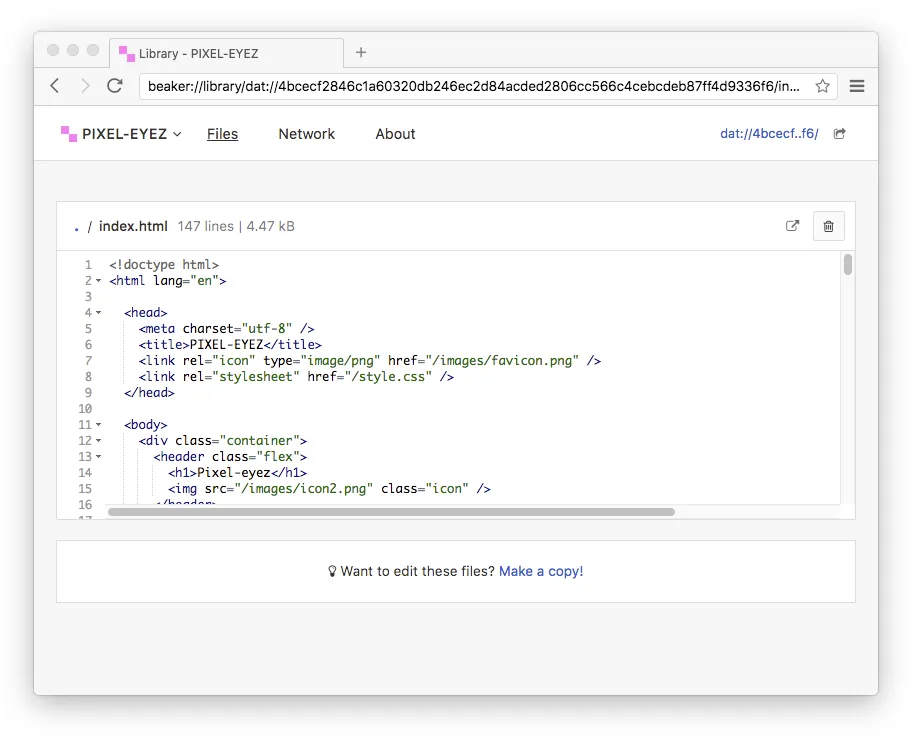Click the share icon next to dat link
This screenshot has width=916, height=751.
[x=840, y=134]
